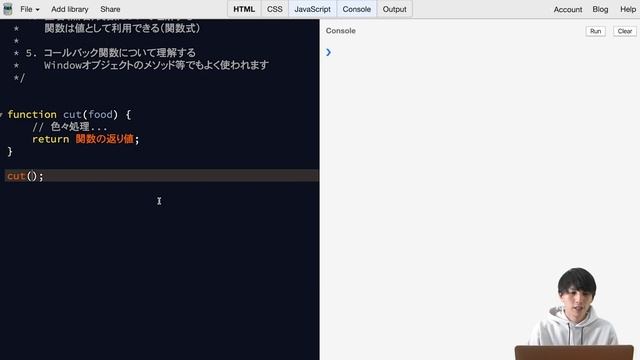Toggle the Console panel tab

pos(357,9)
